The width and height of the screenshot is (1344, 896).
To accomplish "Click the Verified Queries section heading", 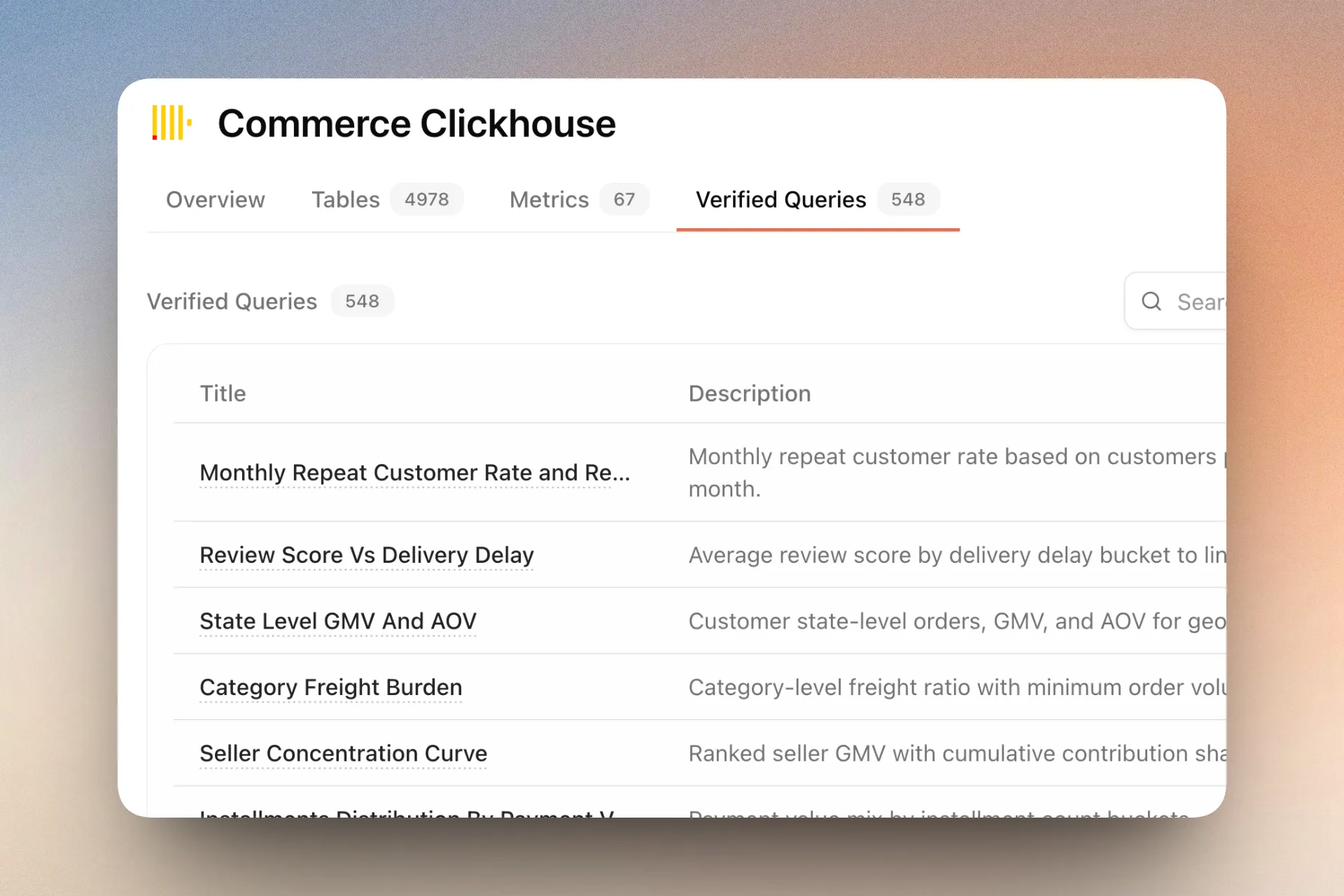I will [x=232, y=301].
